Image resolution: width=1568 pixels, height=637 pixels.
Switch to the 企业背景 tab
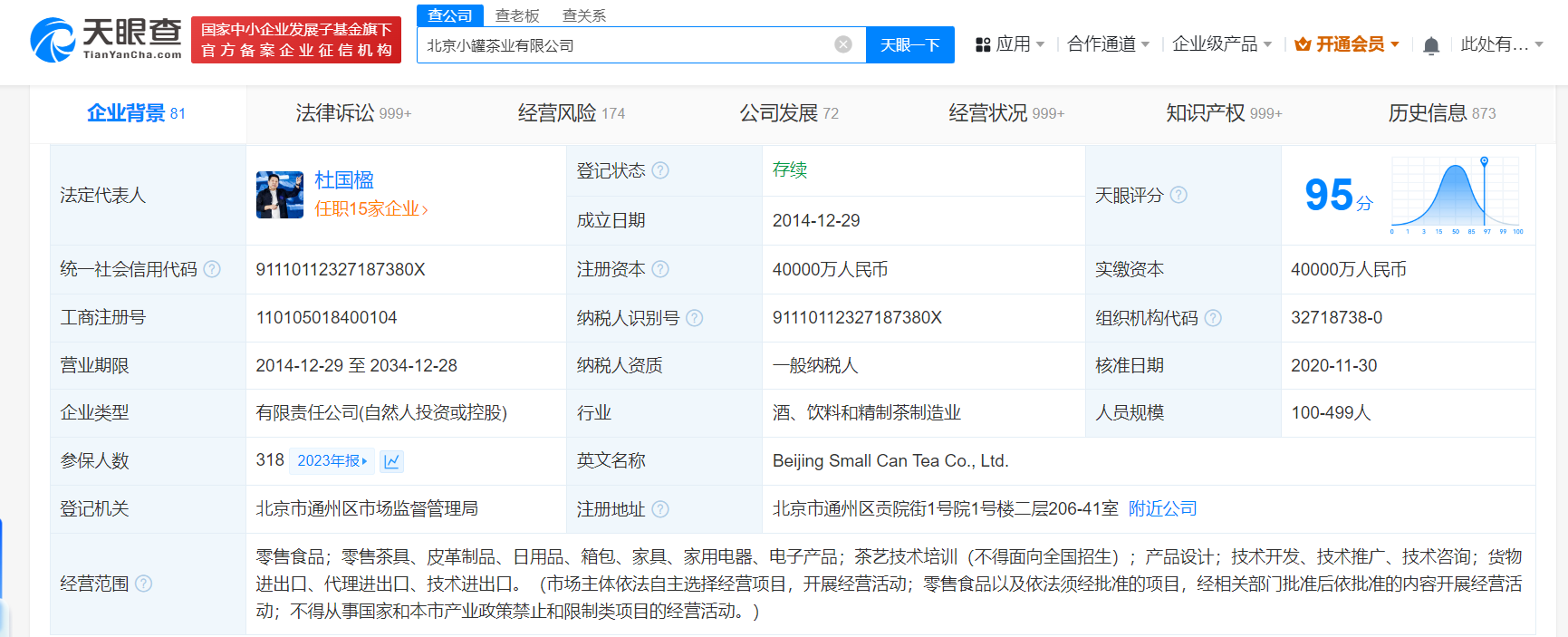(136, 113)
